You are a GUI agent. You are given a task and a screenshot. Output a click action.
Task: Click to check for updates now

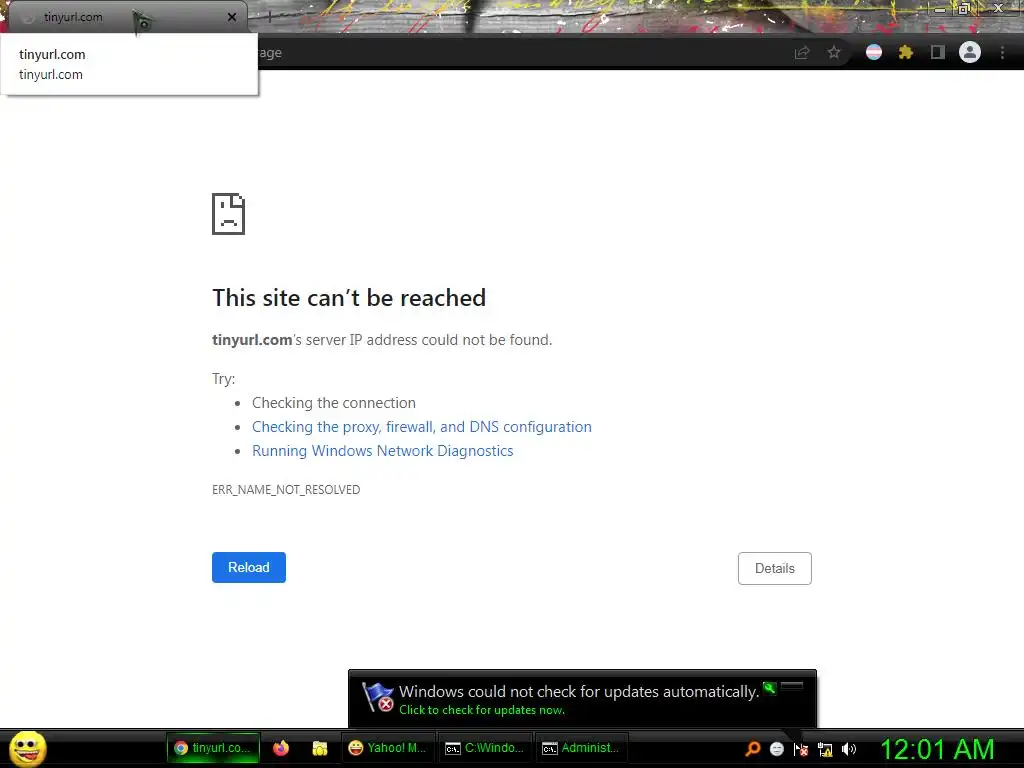tap(482, 710)
